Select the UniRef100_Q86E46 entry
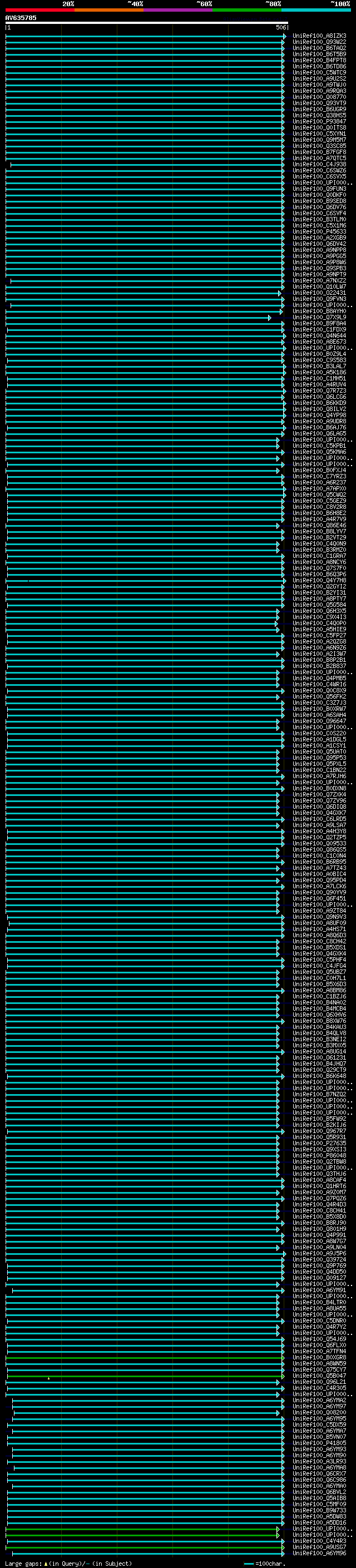This screenshot has height=1568, width=356. click(319, 526)
